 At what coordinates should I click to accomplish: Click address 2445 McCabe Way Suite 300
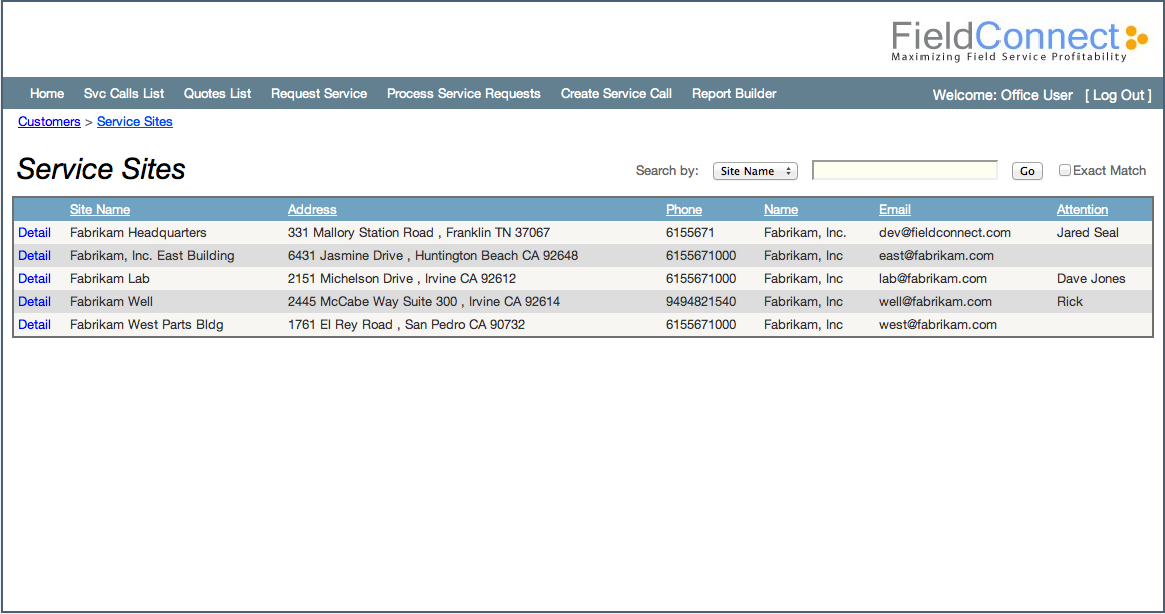[x=424, y=302]
